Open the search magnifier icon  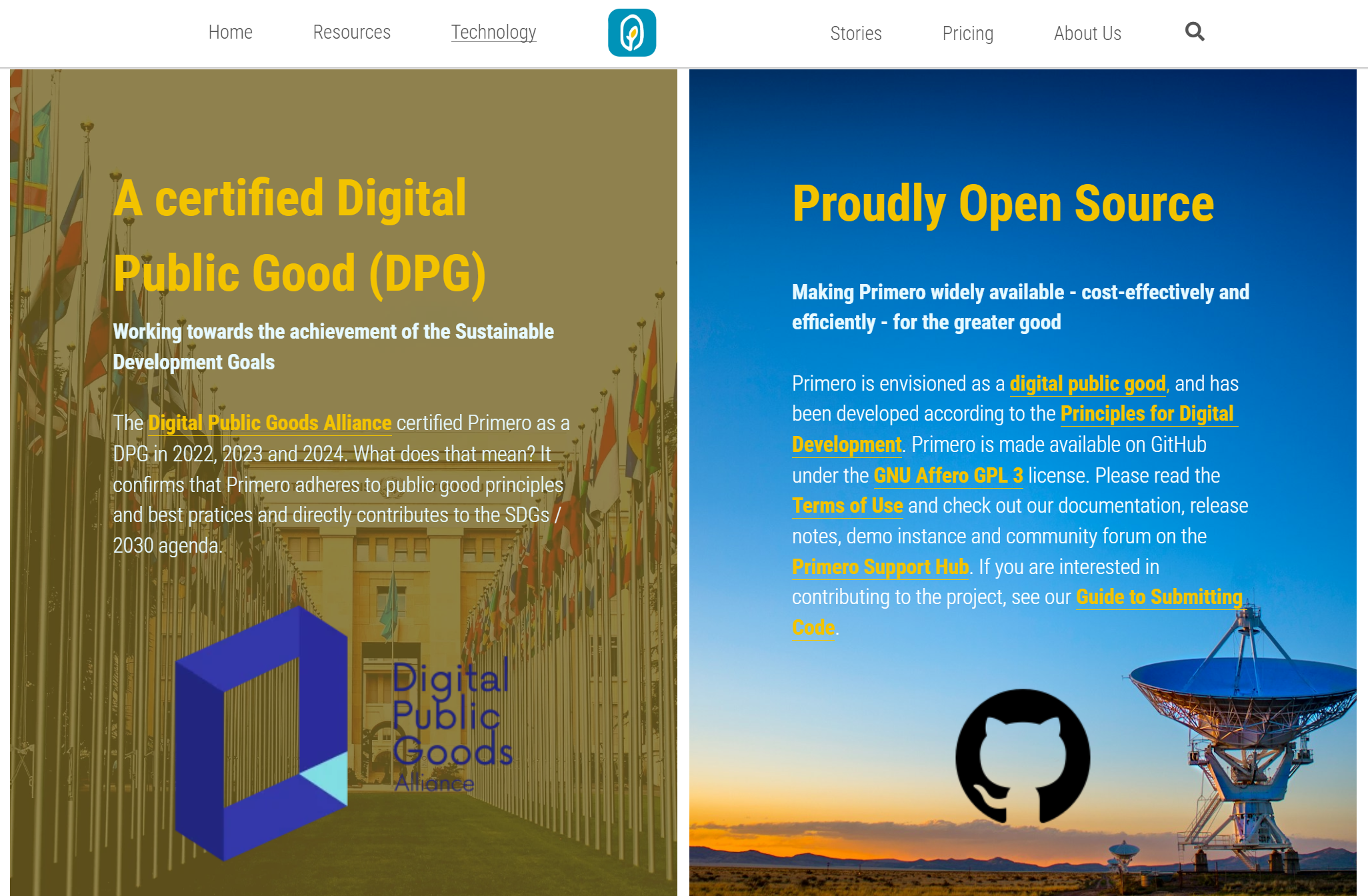click(1195, 31)
